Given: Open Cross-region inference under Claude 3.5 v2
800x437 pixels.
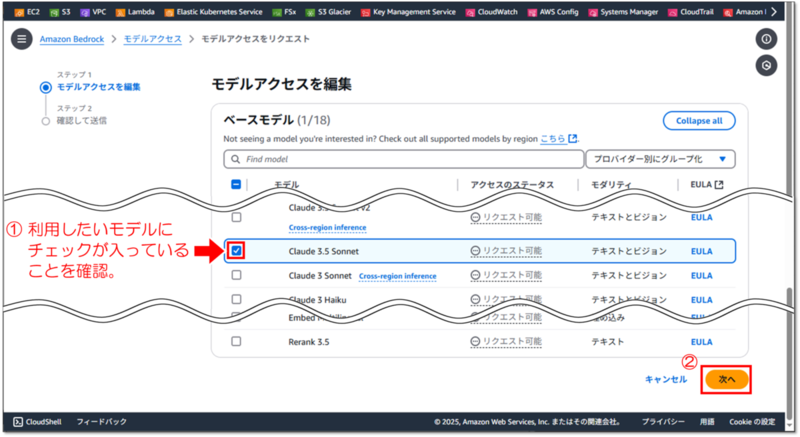Looking at the screenshot, I should 328,227.
